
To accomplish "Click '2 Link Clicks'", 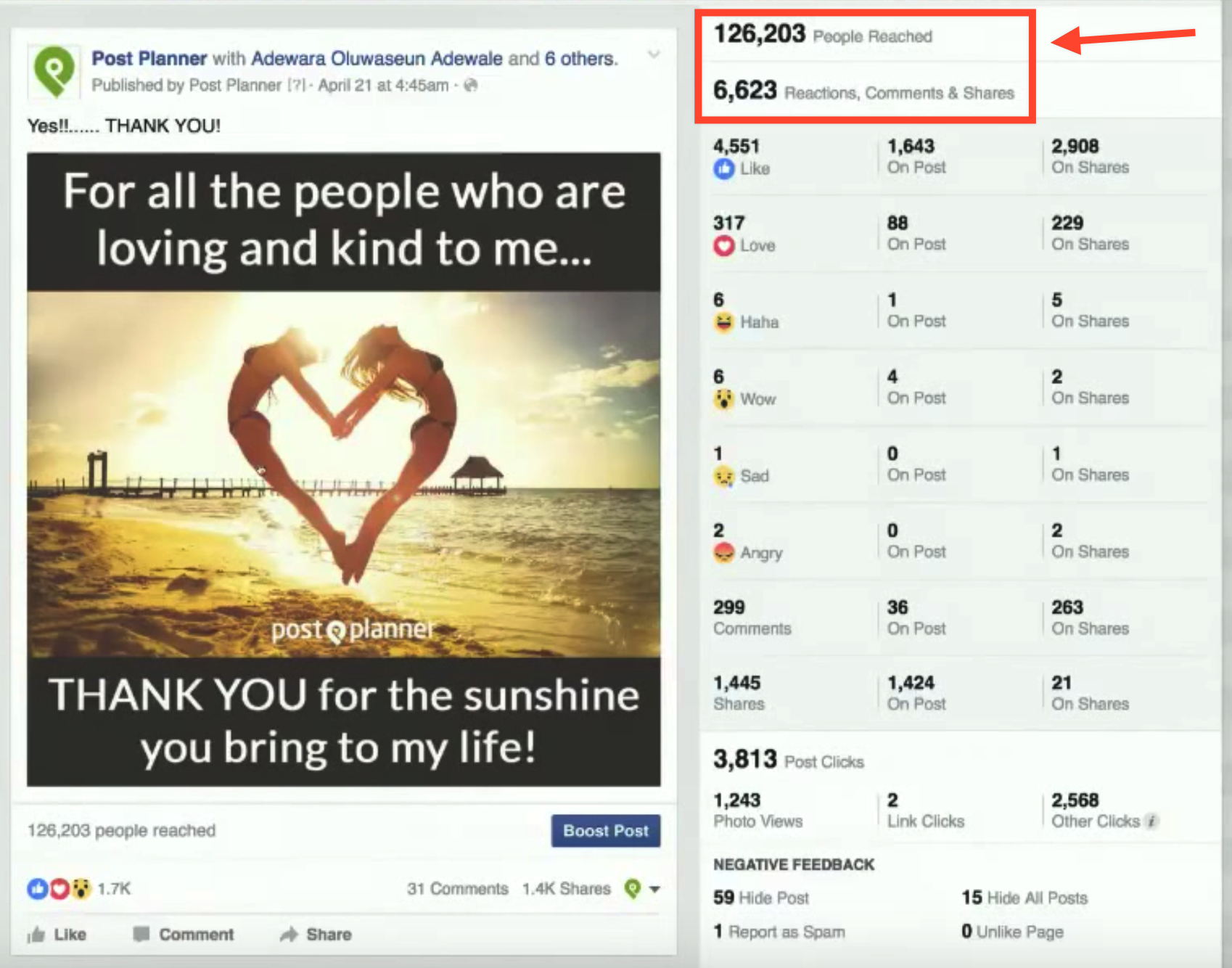I will click(x=926, y=811).
